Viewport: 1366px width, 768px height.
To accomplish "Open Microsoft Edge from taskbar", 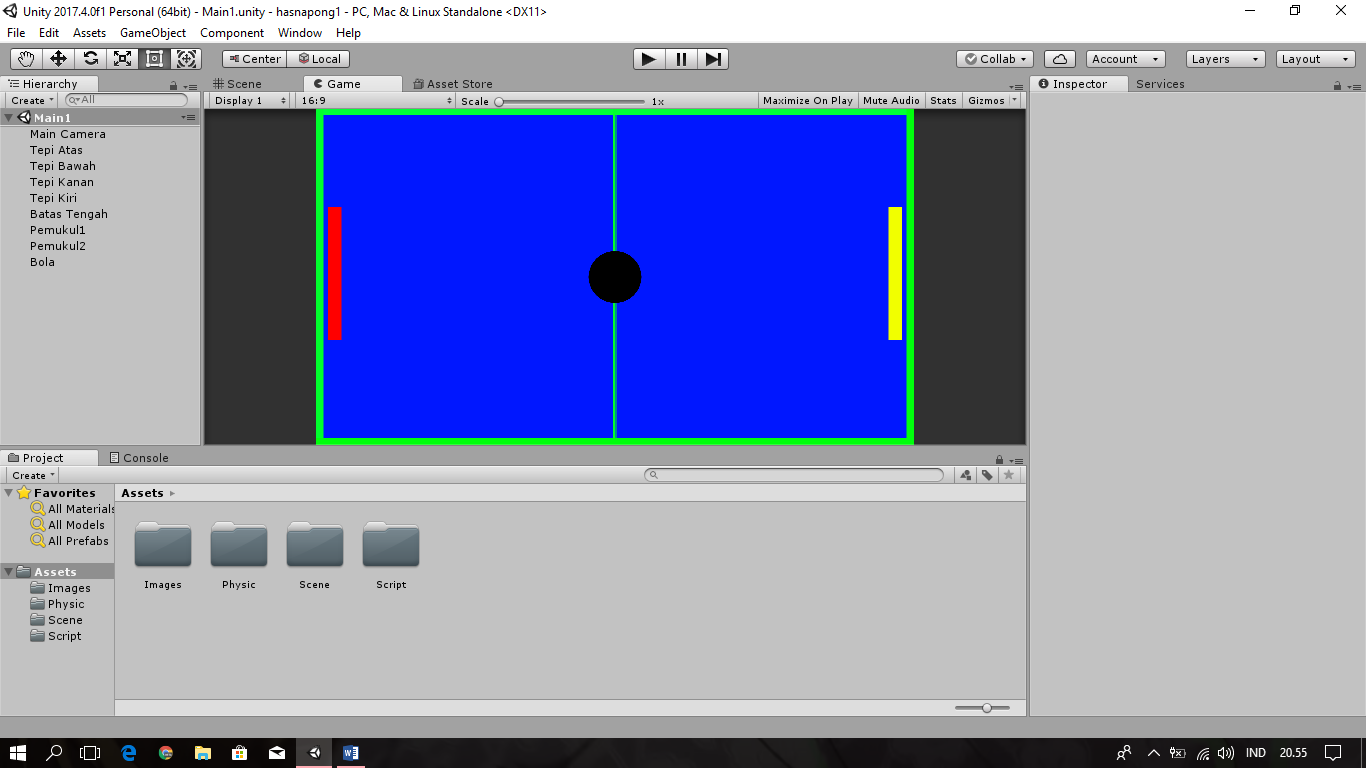I will 128,753.
